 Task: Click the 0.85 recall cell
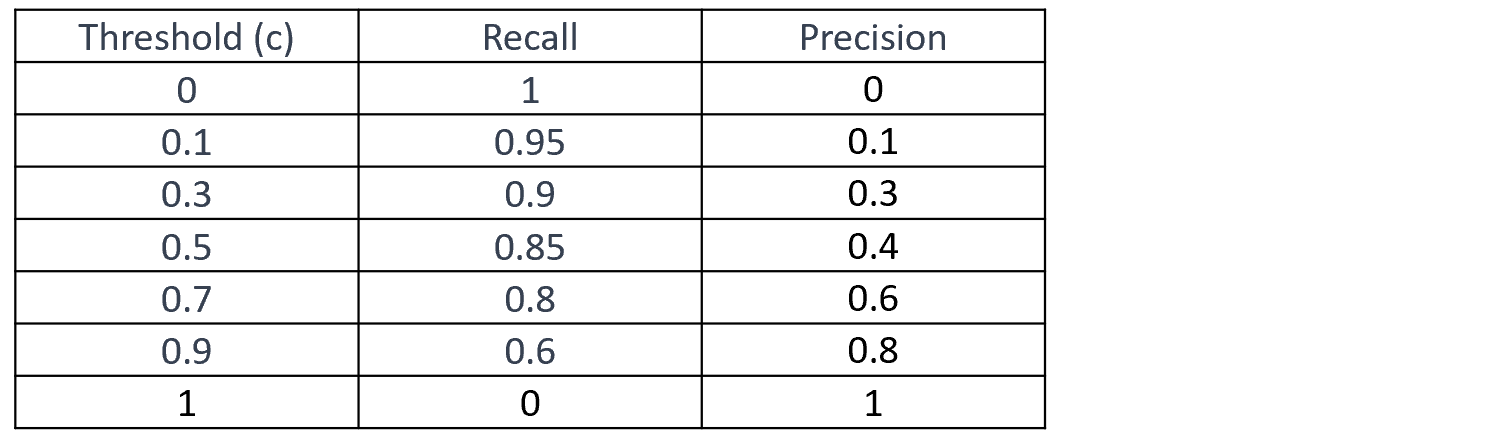tap(530, 246)
